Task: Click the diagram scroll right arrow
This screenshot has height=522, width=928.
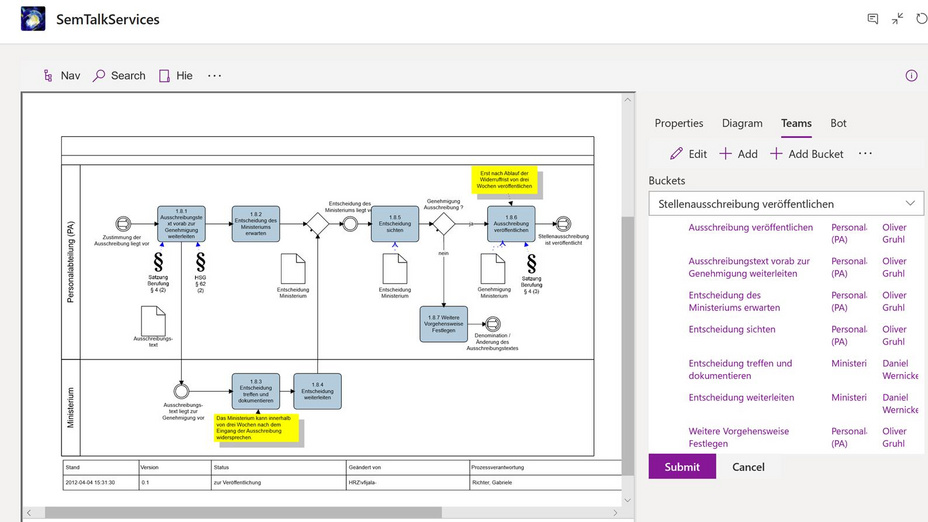Action: point(616,513)
